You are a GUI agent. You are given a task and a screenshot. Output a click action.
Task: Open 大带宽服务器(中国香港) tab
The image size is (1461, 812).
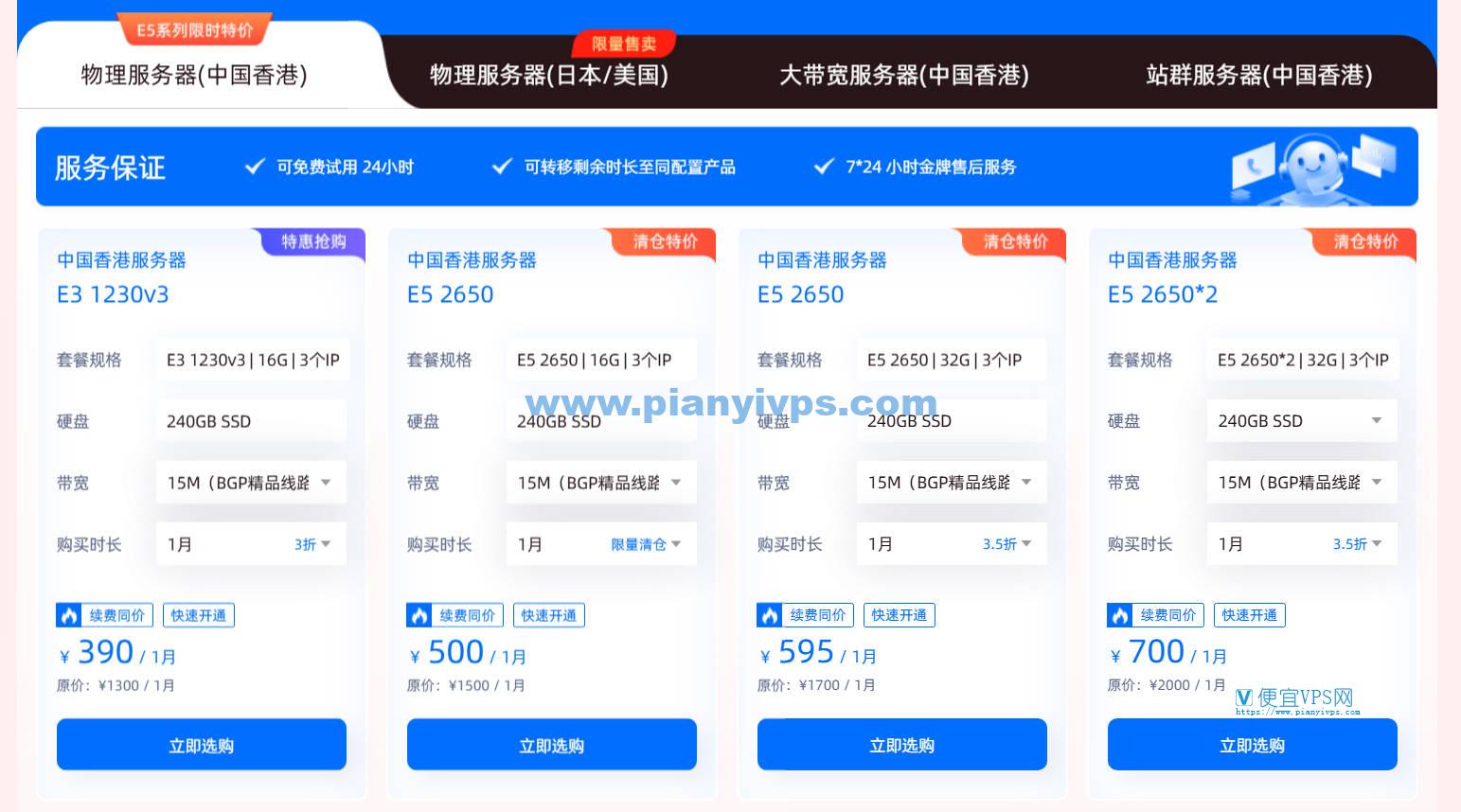pyautogui.click(x=903, y=75)
